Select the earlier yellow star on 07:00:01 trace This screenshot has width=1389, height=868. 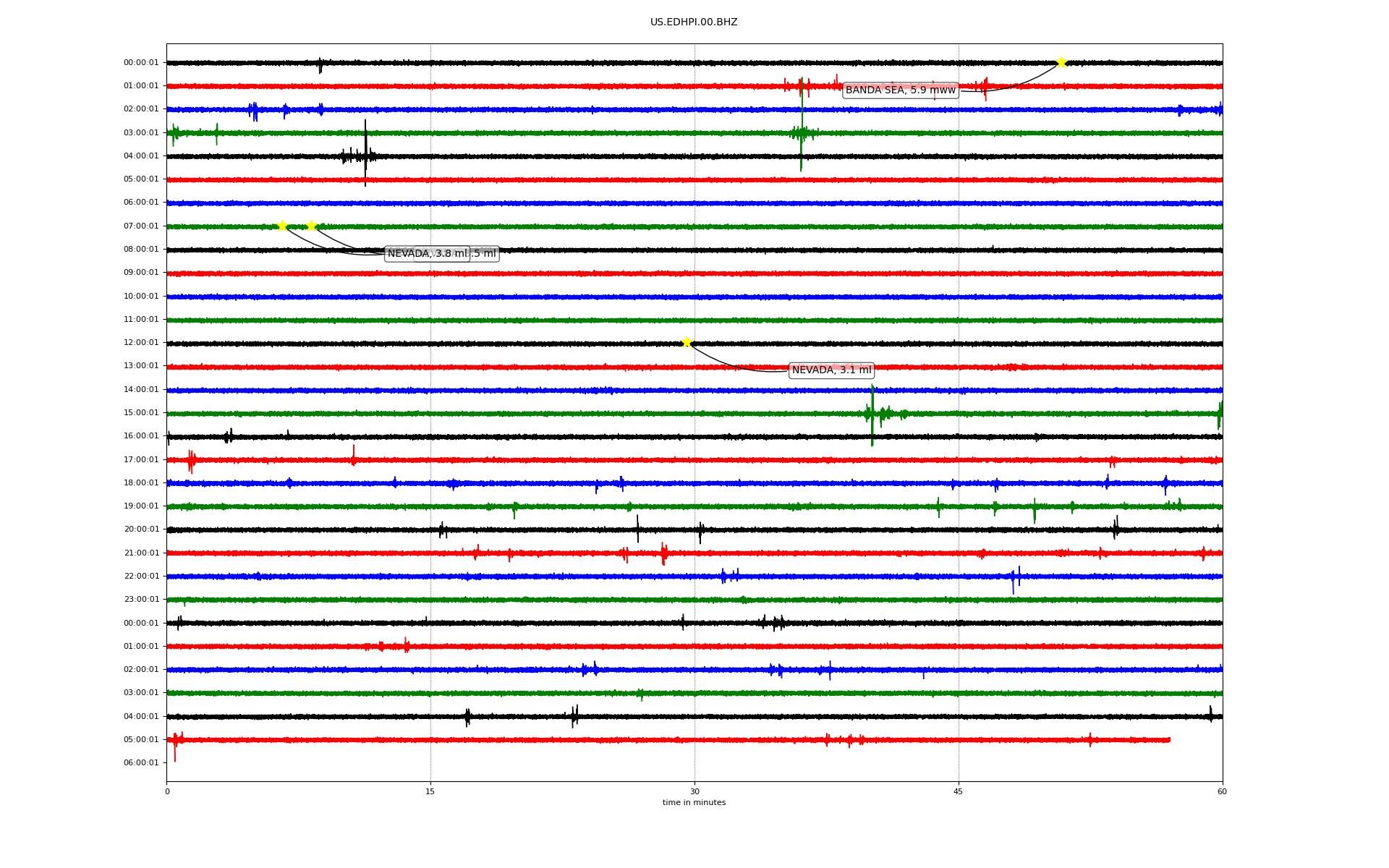click(x=282, y=226)
